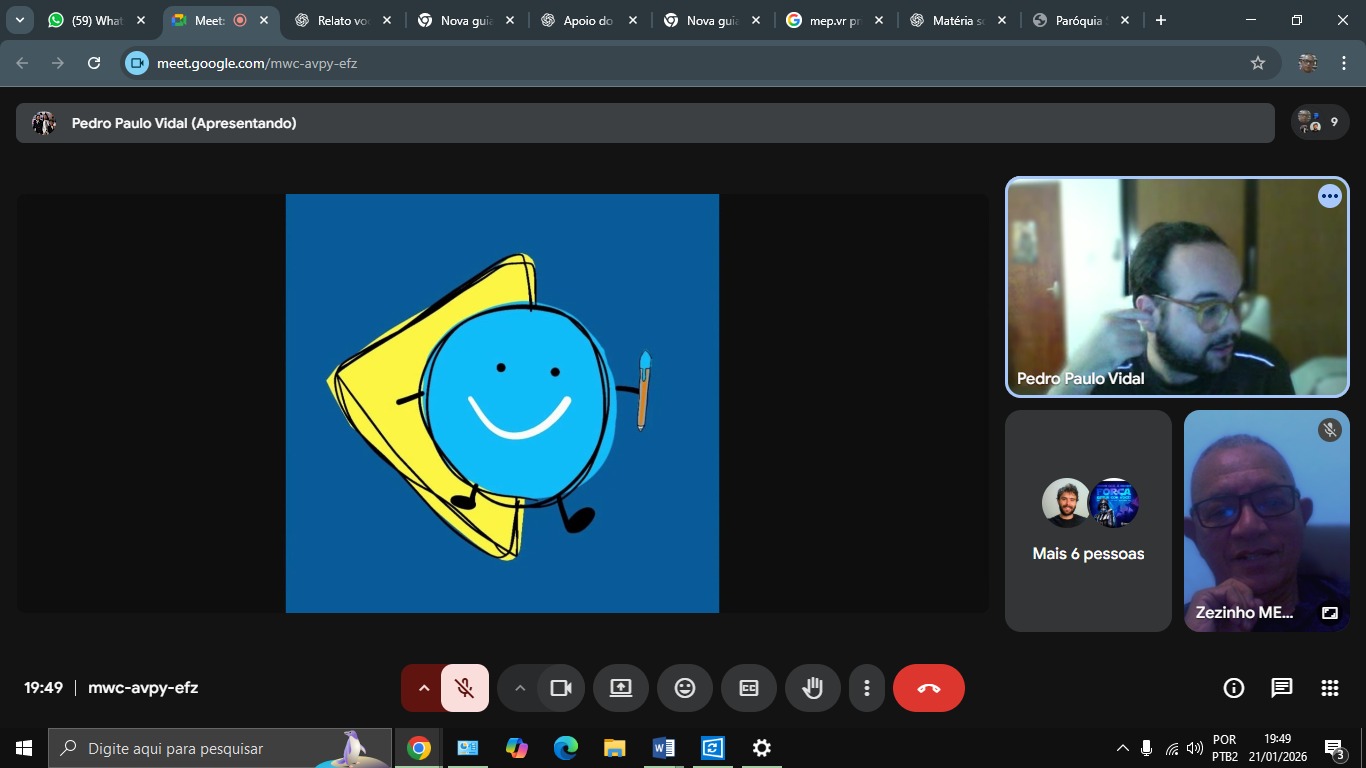The height and width of the screenshot is (768, 1366).
Task: Toggle the camera button
Action: click(x=561, y=688)
